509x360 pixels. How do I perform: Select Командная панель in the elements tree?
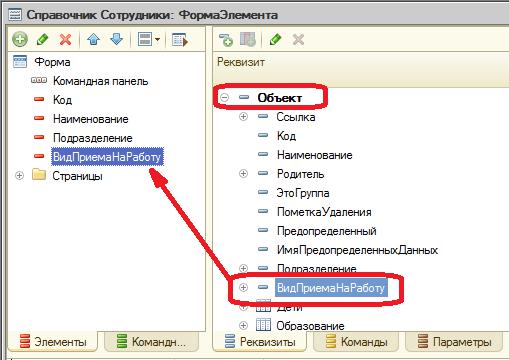tap(100, 81)
